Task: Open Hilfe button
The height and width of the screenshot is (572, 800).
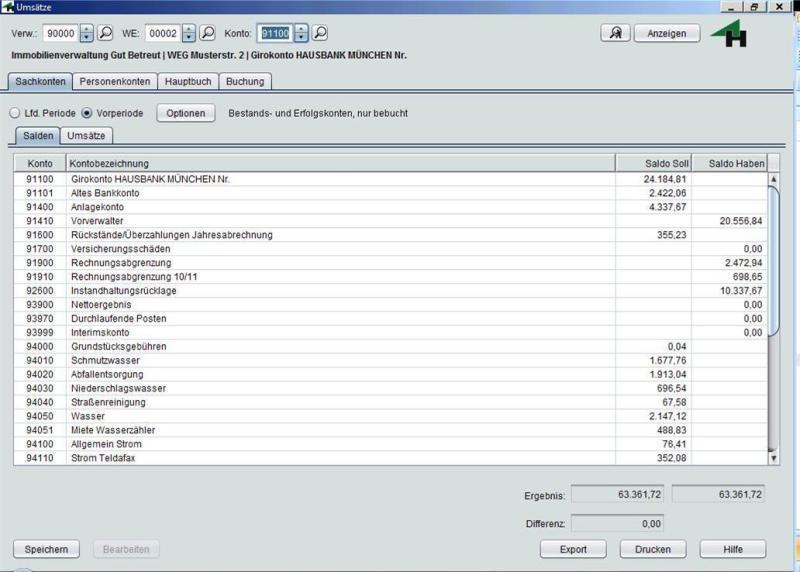Action: 733,550
